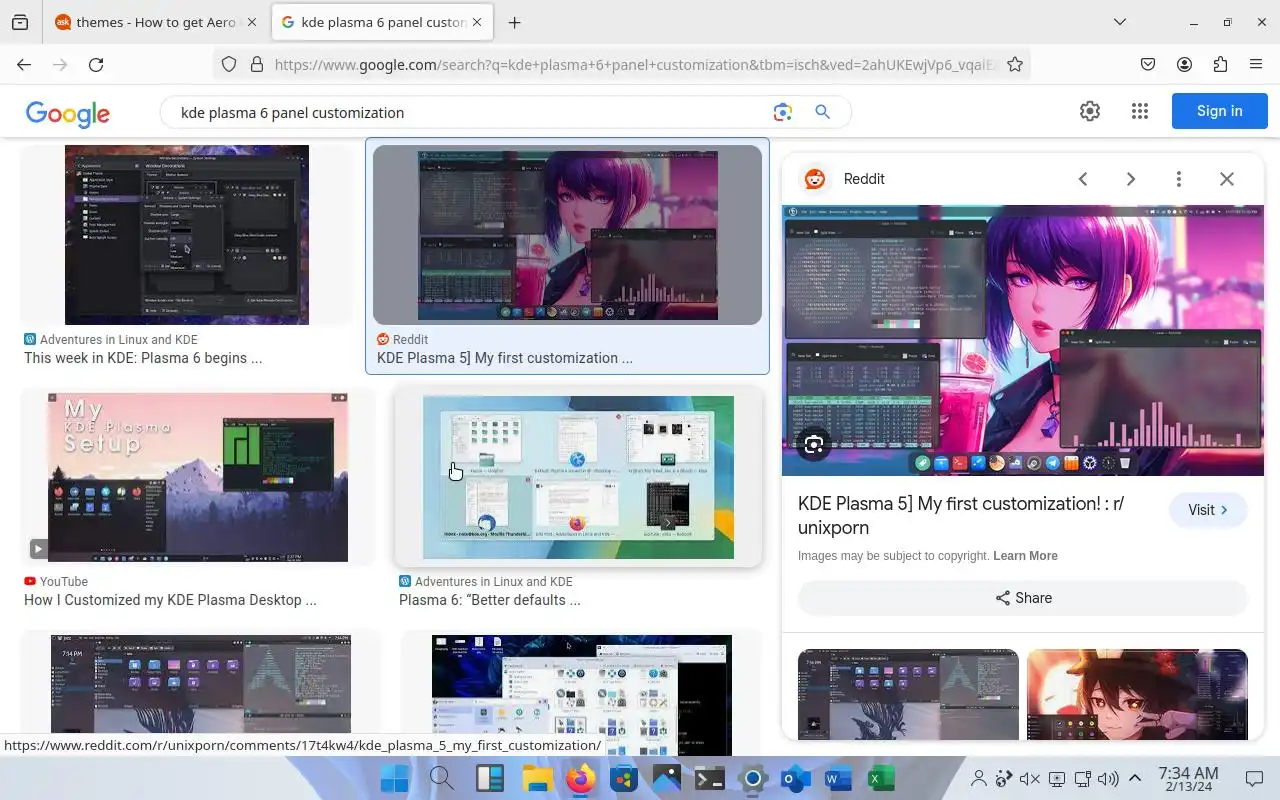Image resolution: width=1280 pixels, height=800 pixels.
Task: Open a new browser tab
Action: (x=514, y=22)
